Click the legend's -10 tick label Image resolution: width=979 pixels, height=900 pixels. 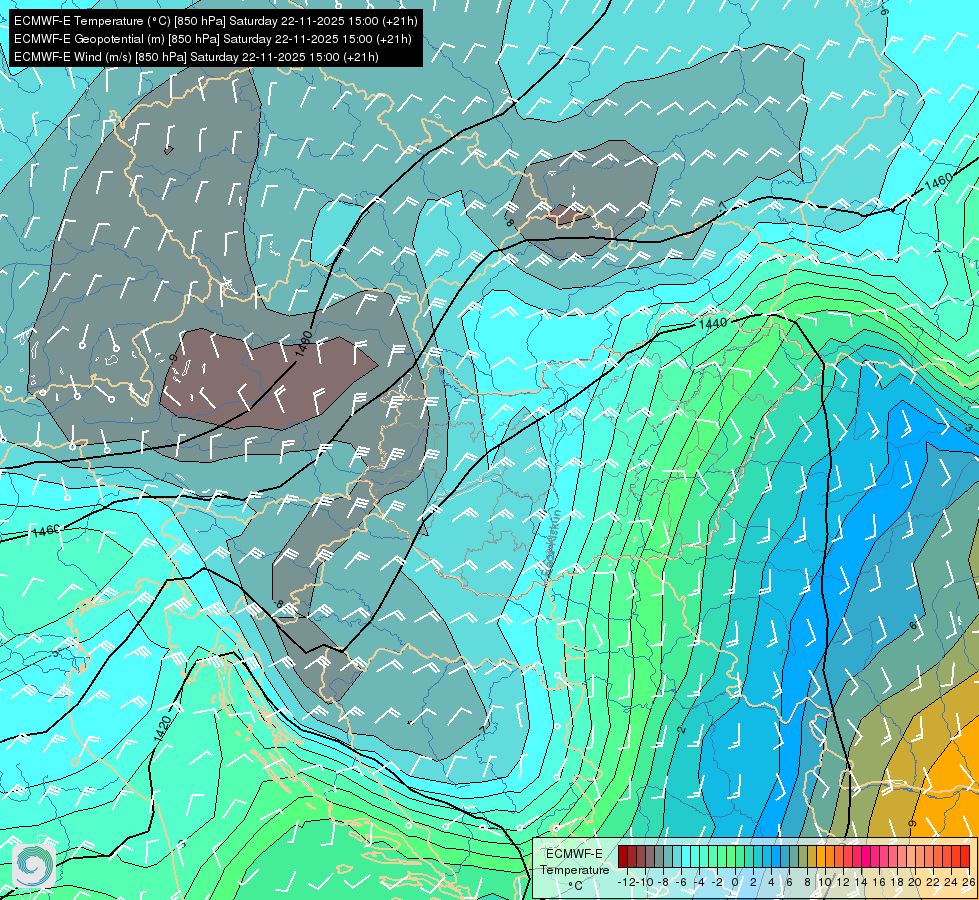pos(645,882)
